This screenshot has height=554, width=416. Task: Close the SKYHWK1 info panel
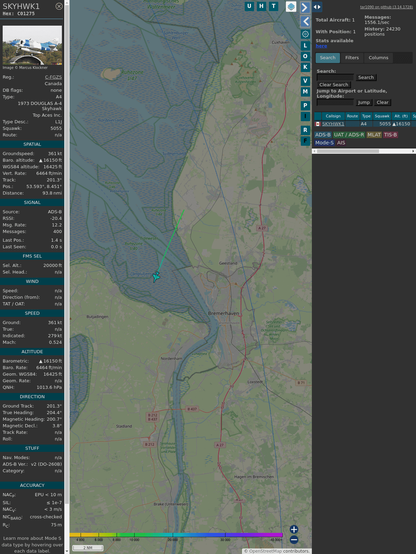pyautogui.click(x=59, y=6)
